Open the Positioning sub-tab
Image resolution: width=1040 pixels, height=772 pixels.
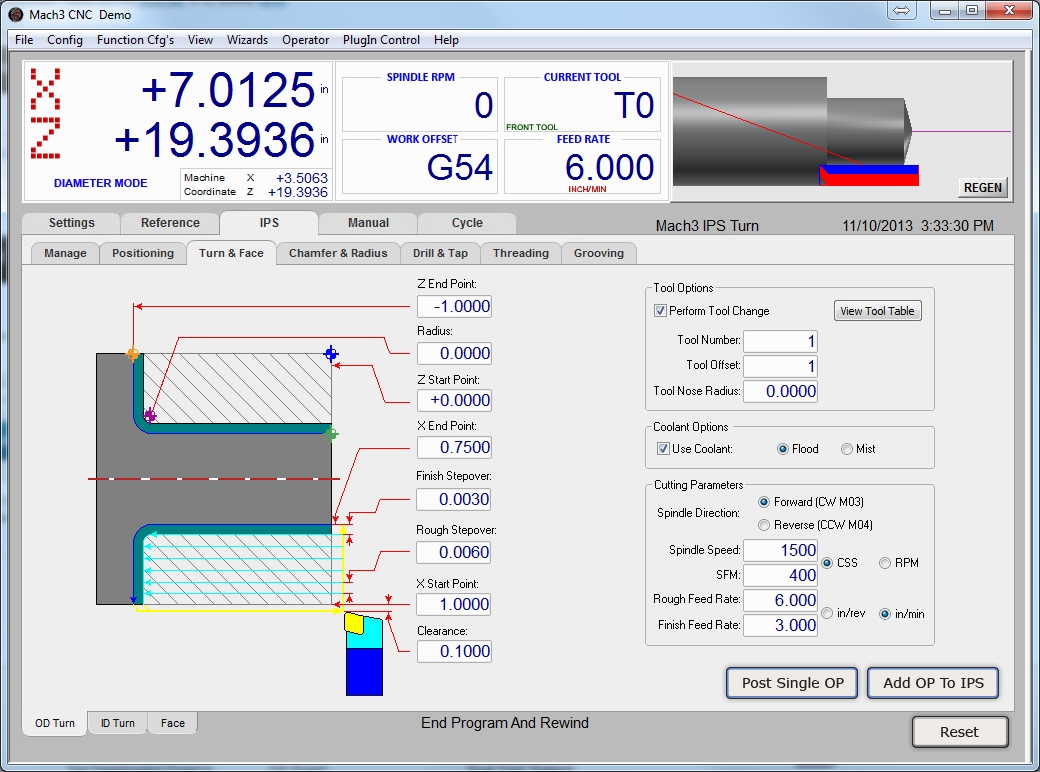143,253
